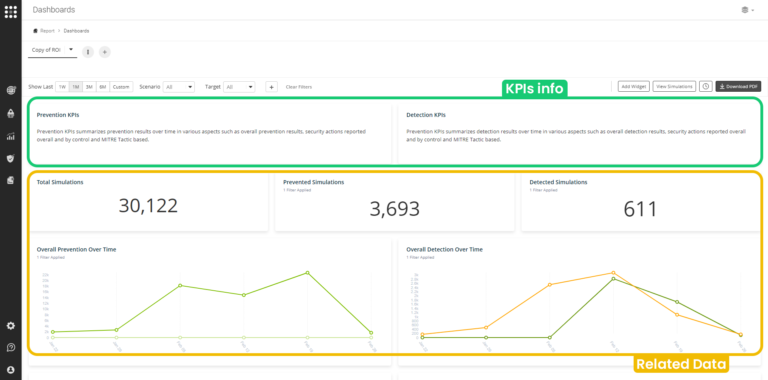Add a filter with the plus button
768x380 pixels.
click(272, 87)
